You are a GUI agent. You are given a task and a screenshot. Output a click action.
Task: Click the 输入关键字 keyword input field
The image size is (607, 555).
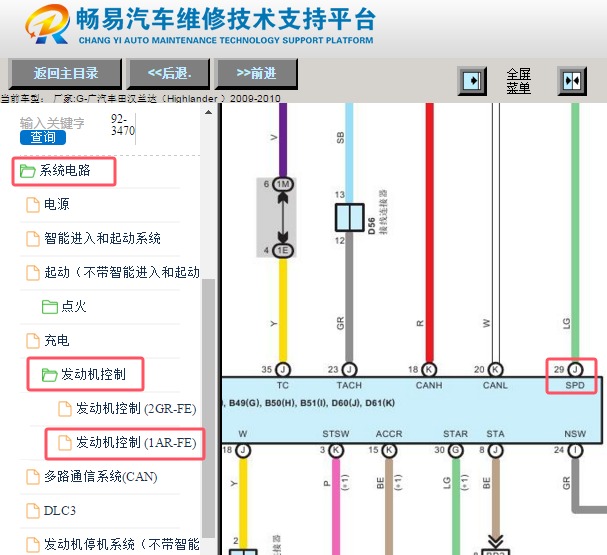52,123
